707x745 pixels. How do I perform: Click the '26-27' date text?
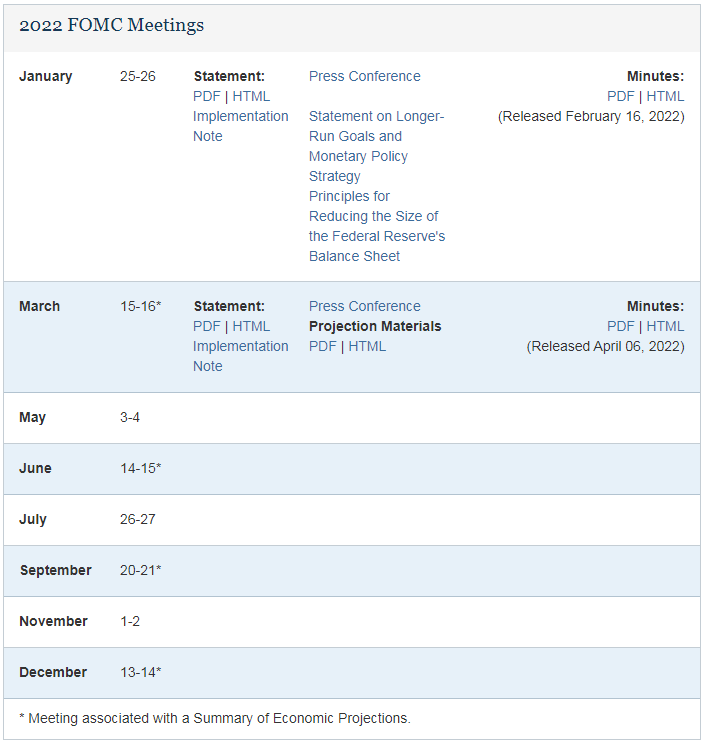point(138,519)
